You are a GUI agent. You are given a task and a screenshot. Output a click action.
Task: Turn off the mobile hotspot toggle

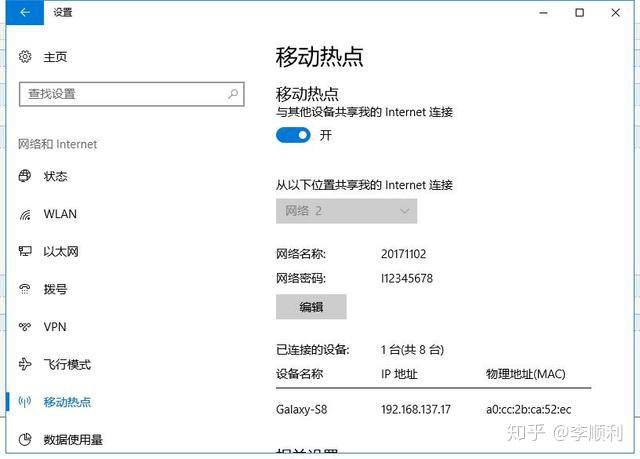click(x=293, y=135)
